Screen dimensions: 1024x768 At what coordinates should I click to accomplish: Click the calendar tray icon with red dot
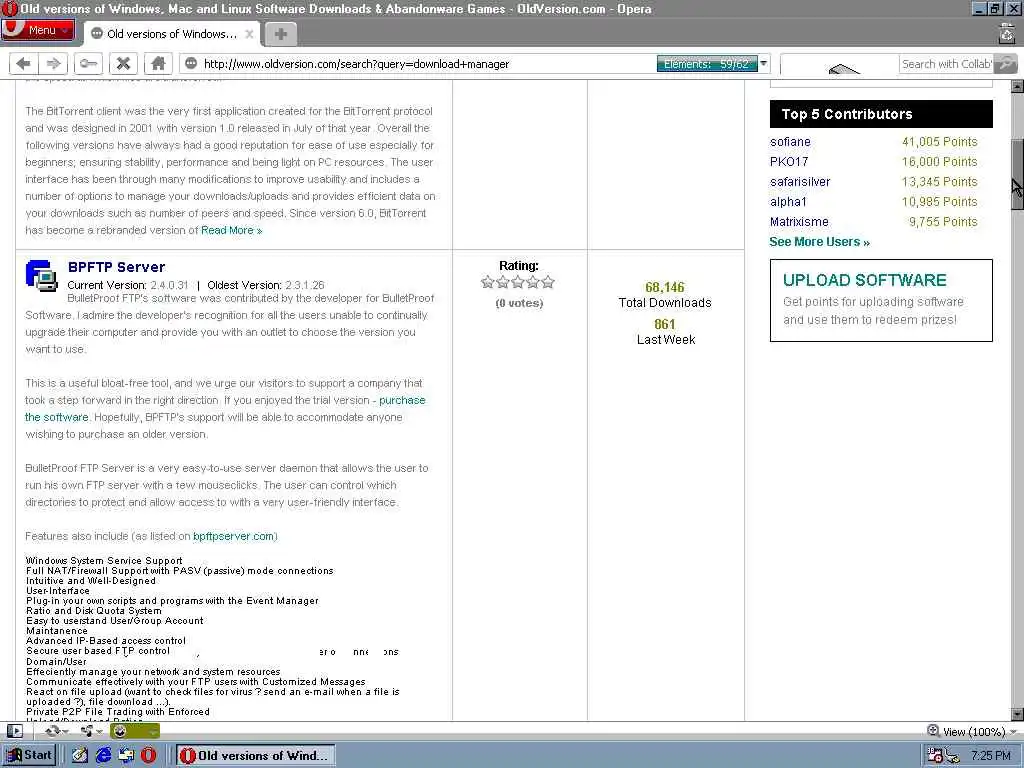tap(935, 756)
